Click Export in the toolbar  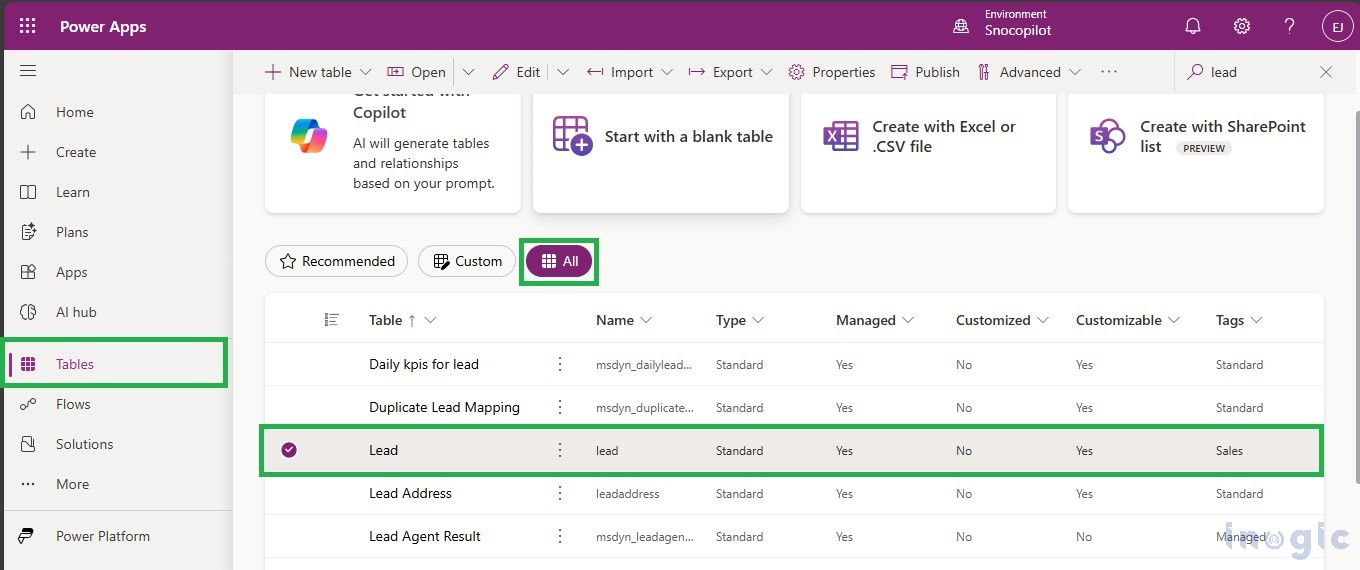click(721, 72)
